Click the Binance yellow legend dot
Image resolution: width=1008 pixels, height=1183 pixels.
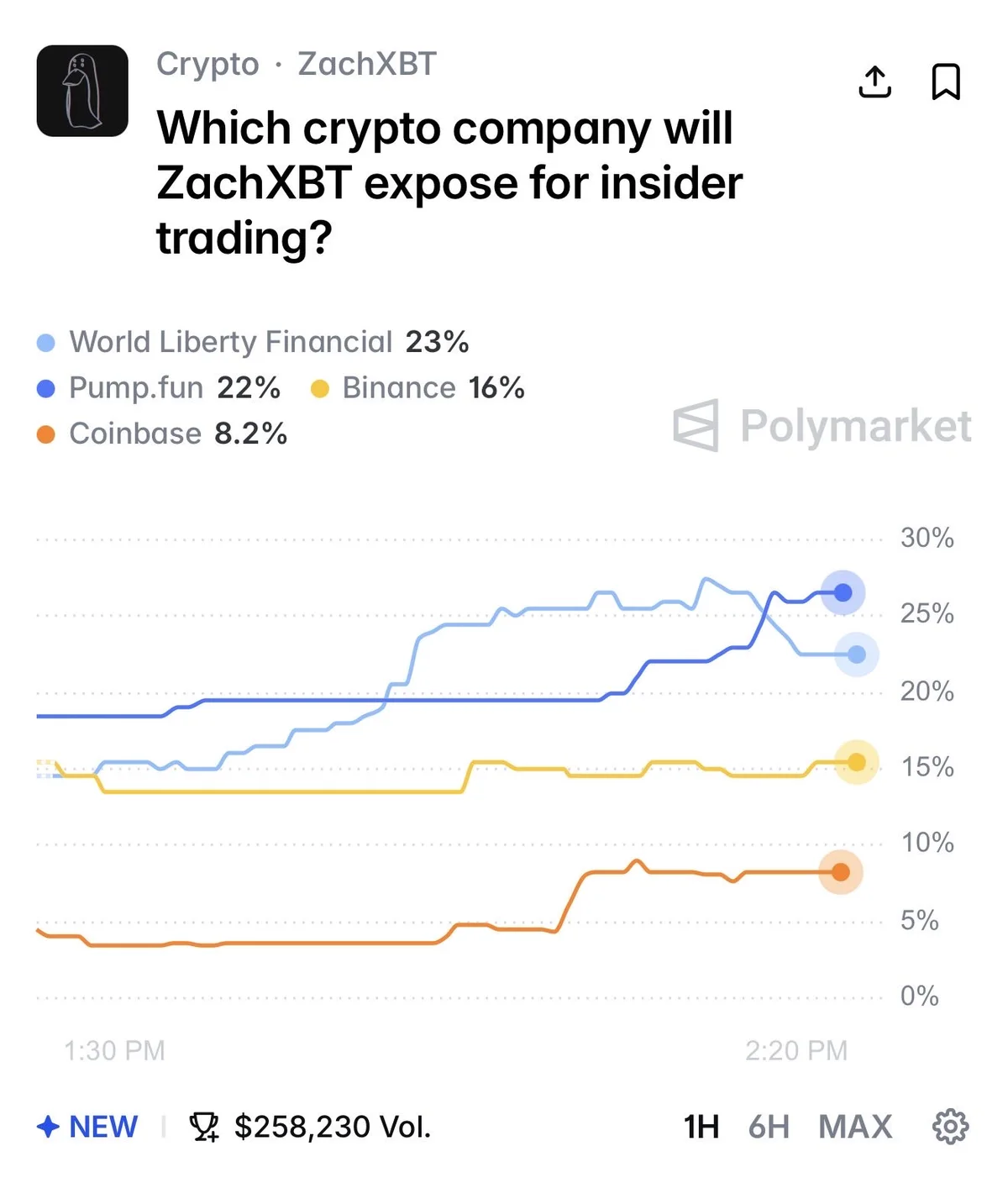click(320, 388)
